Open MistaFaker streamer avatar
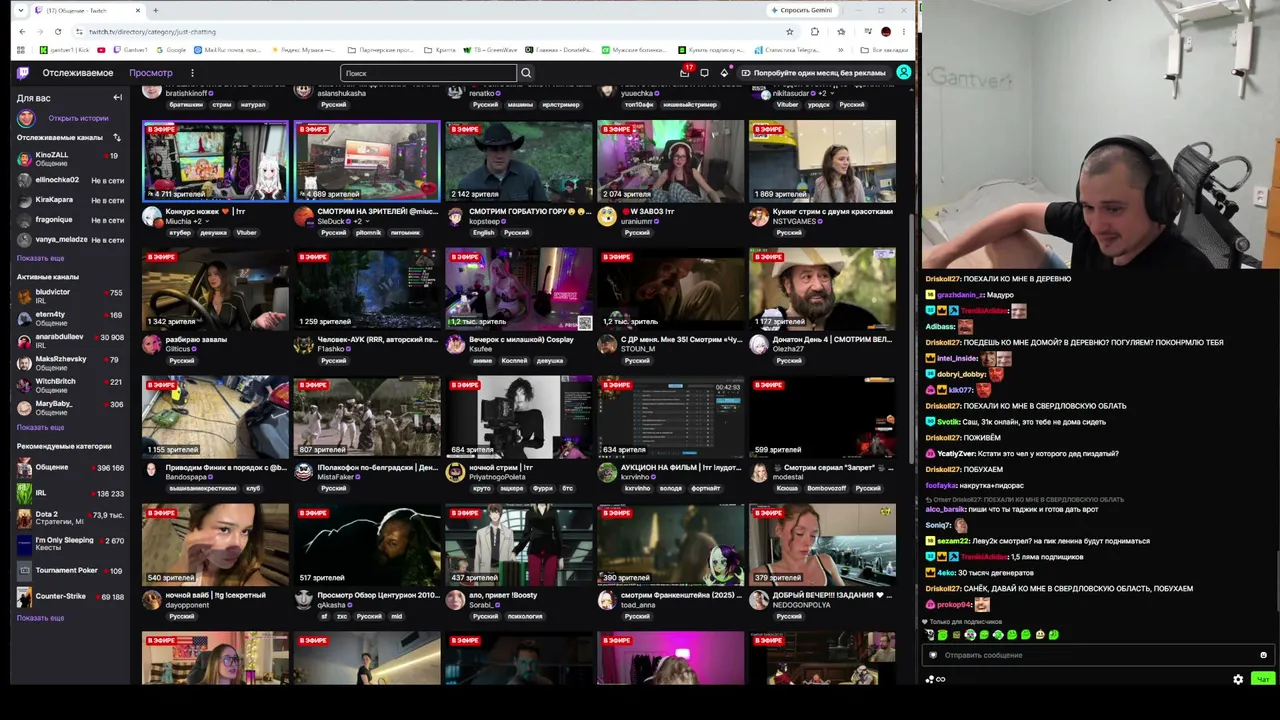The image size is (1280, 720). (304, 473)
